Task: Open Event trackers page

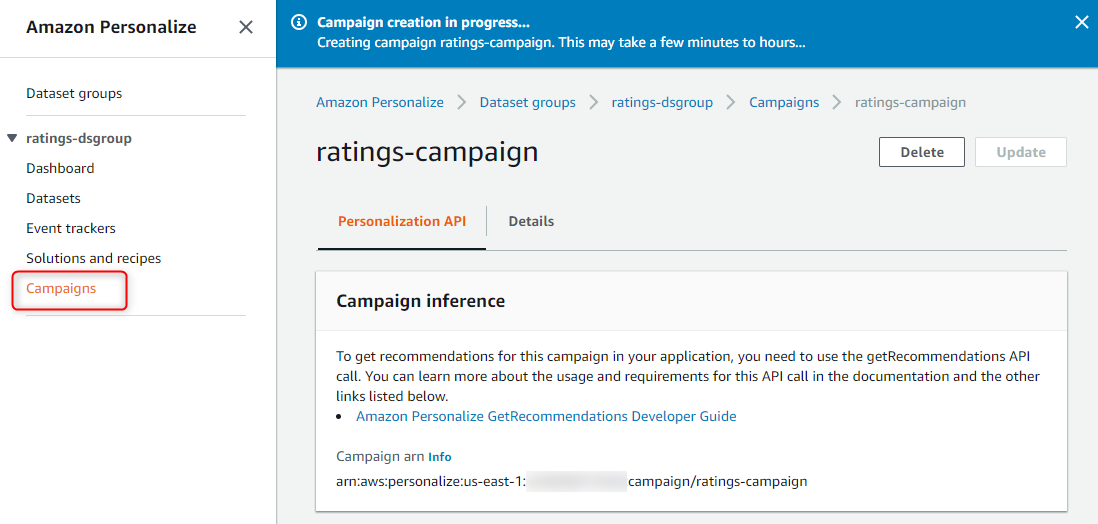Action: pyautogui.click(x=71, y=228)
